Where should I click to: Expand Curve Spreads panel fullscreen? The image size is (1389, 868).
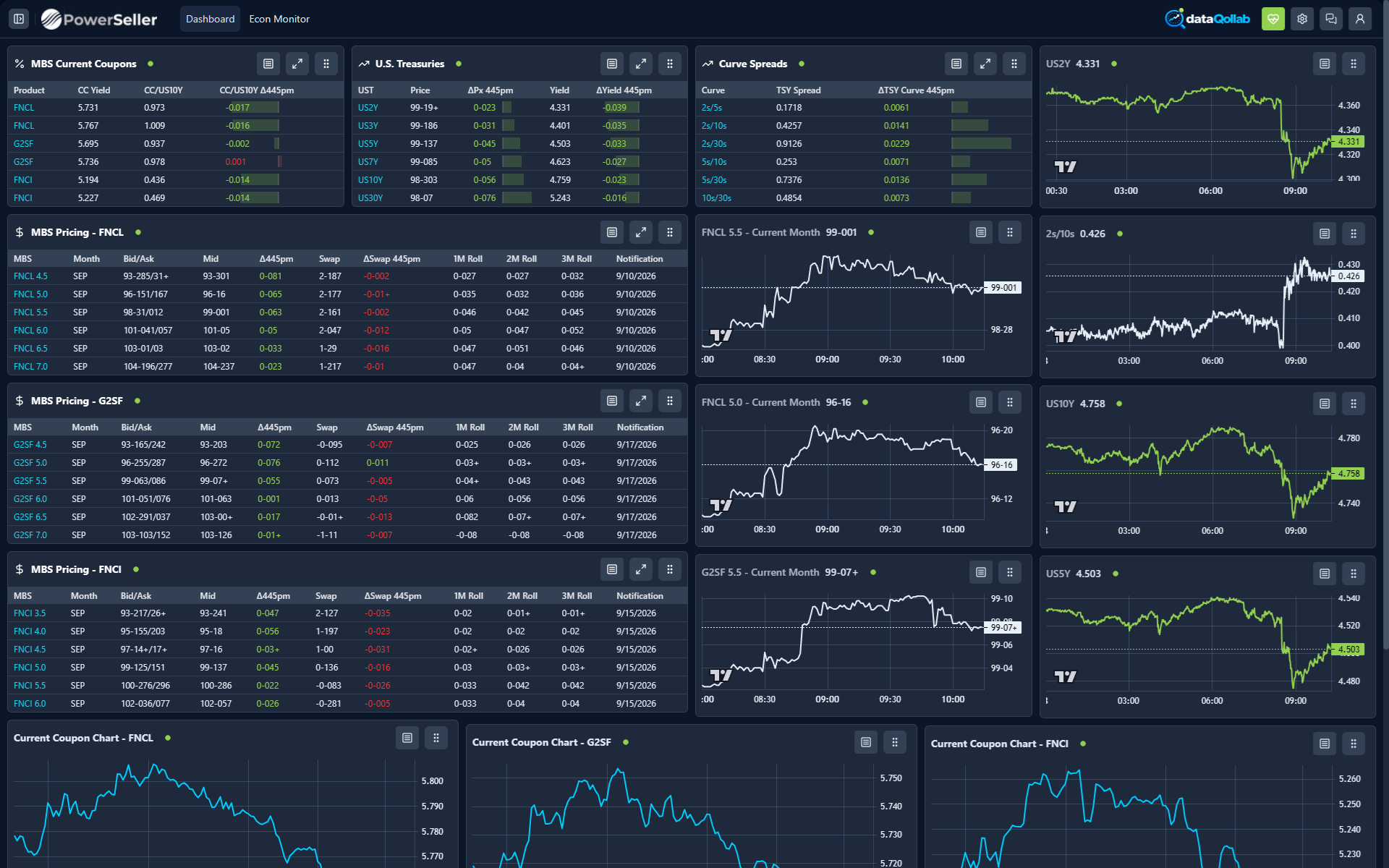click(x=985, y=64)
